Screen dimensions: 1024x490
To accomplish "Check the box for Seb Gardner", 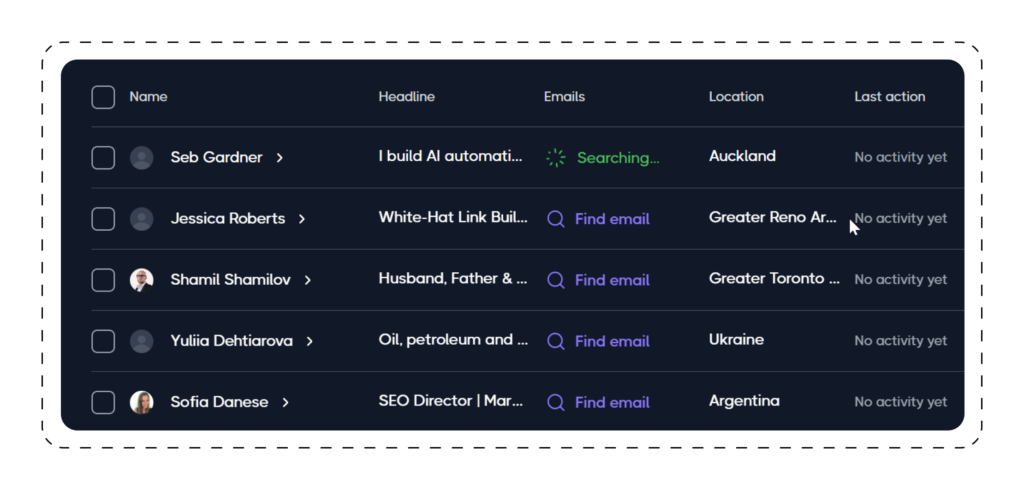I will (x=103, y=158).
